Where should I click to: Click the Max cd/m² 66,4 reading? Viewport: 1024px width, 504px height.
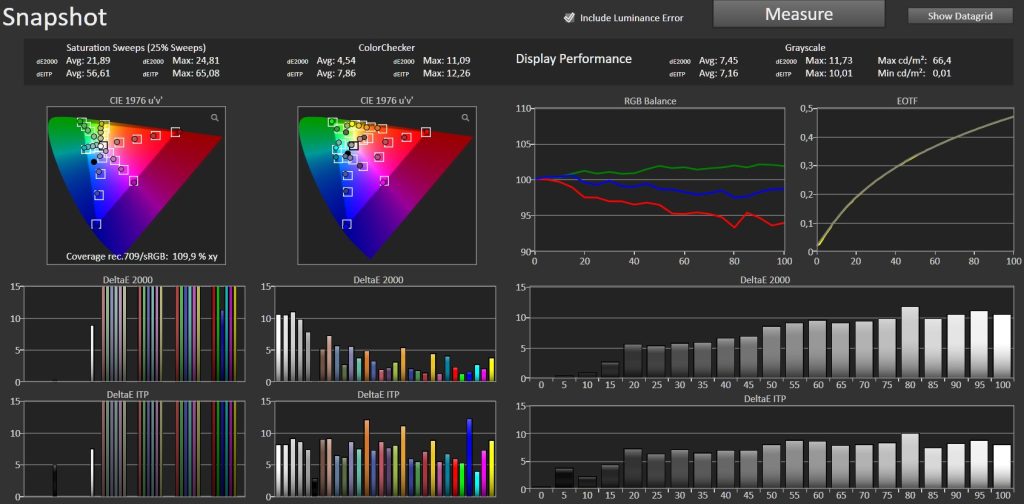[x=914, y=61]
